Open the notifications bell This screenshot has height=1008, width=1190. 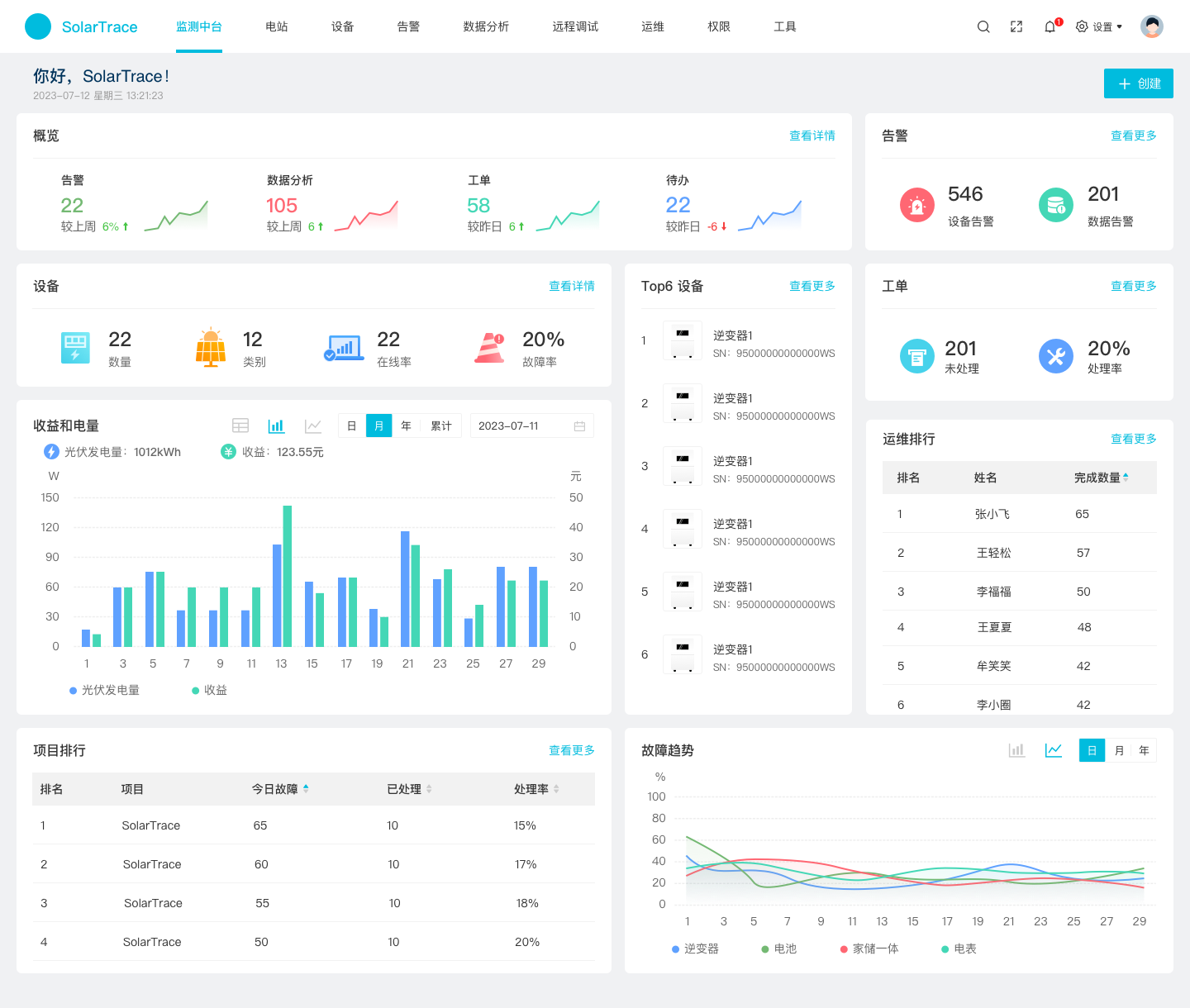point(1050,26)
